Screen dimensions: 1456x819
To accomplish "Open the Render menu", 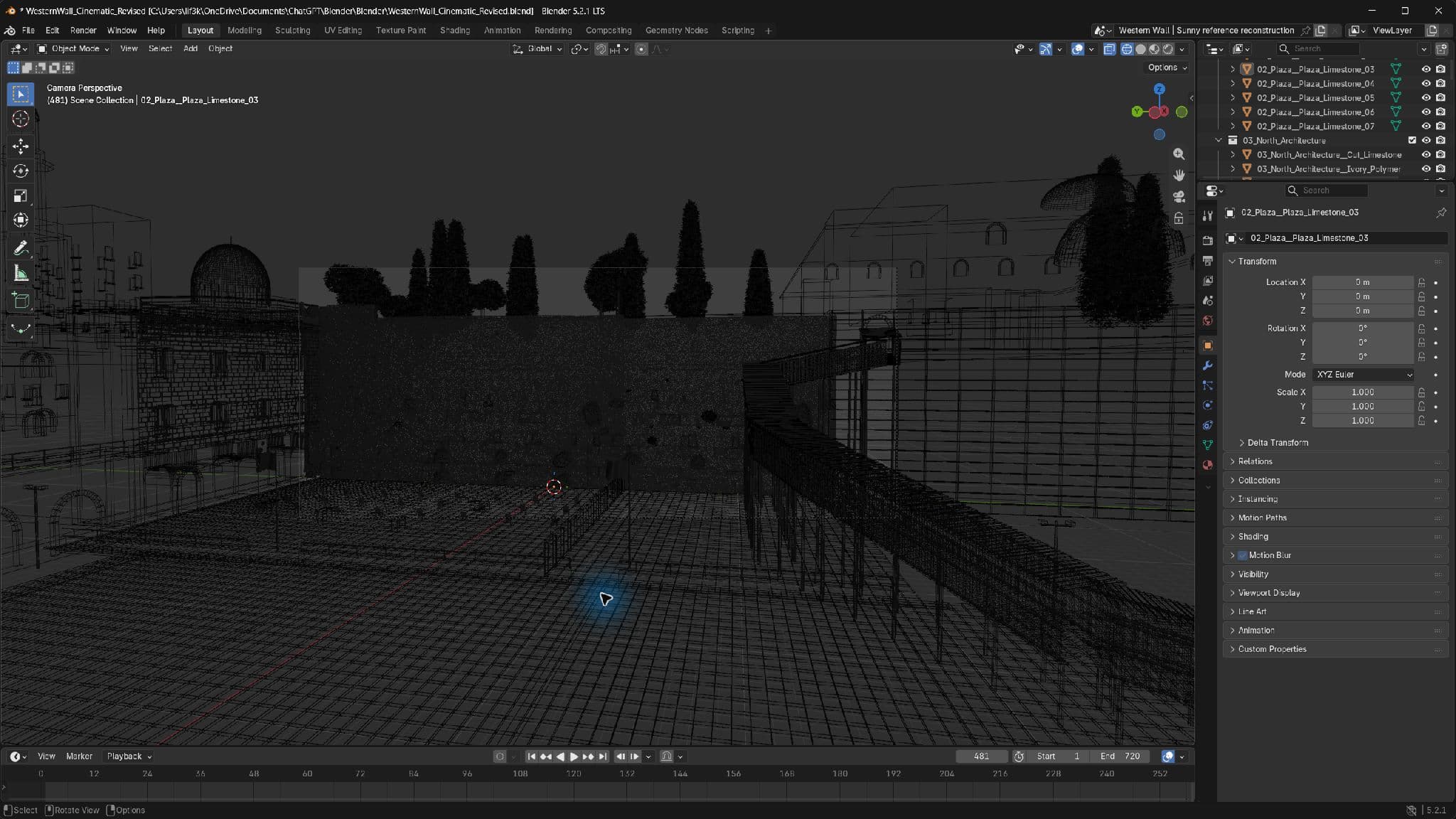I will [83, 31].
